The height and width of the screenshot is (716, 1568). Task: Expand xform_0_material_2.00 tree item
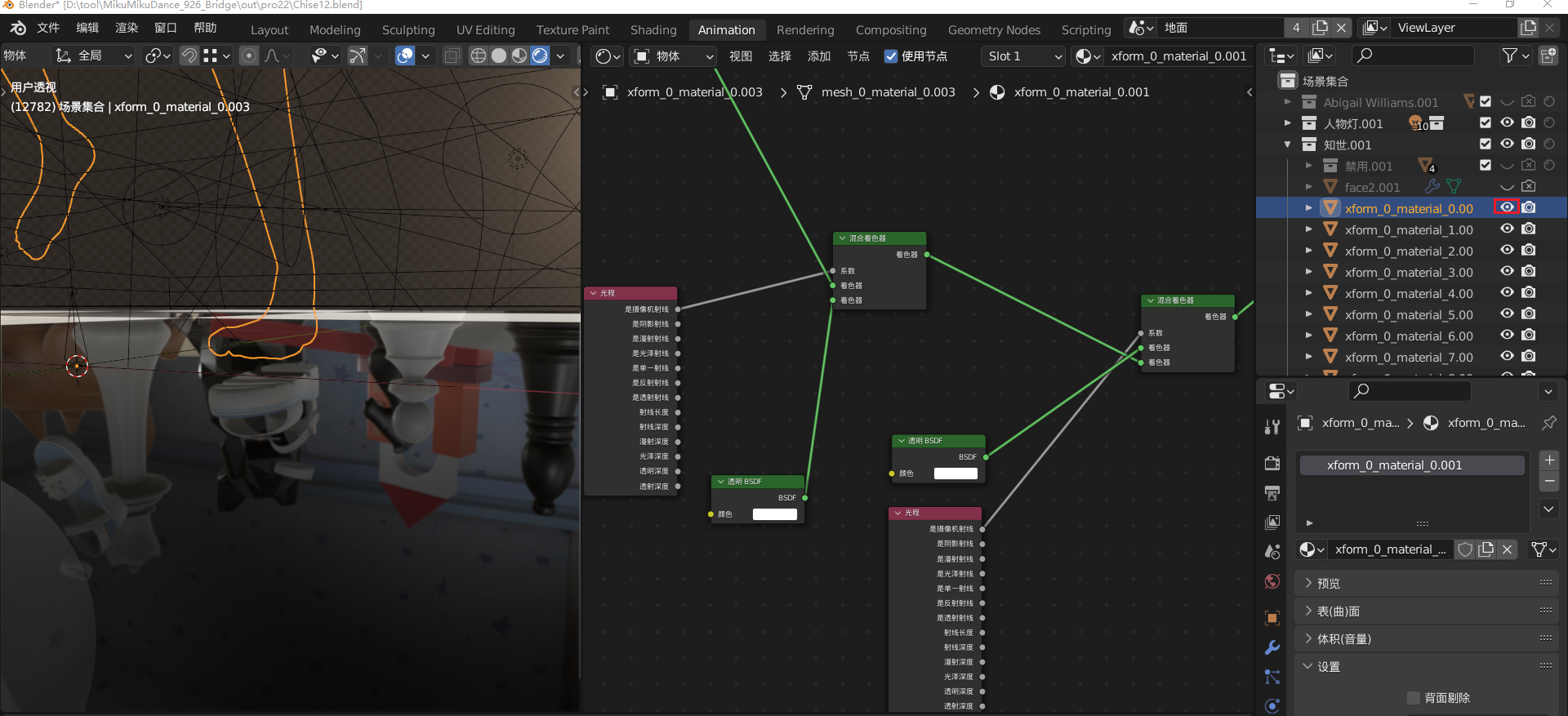click(1309, 251)
